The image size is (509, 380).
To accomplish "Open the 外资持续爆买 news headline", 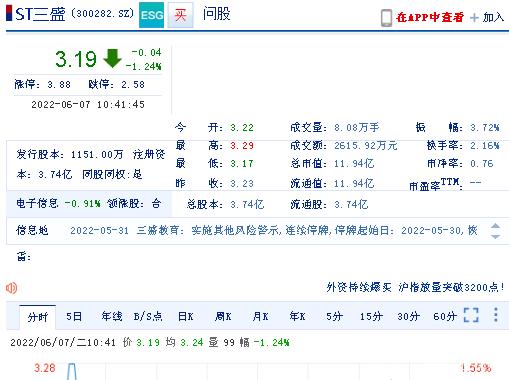I will click(x=415, y=287).
